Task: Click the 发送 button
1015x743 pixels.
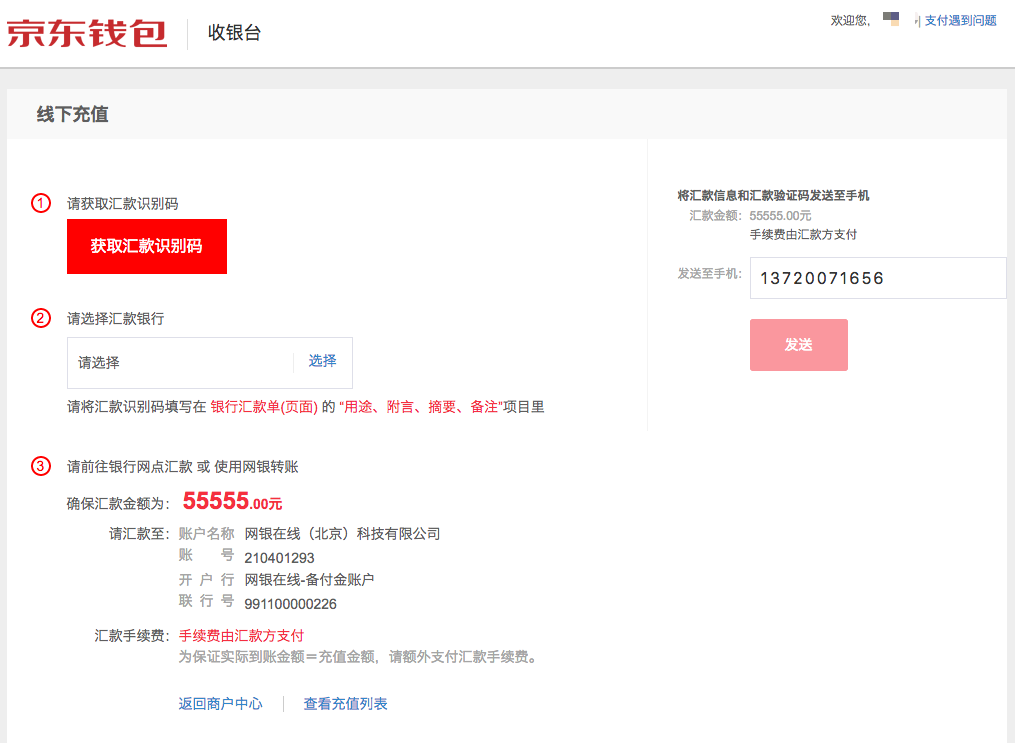Action: pyautogui.click(x=799, y=345)
